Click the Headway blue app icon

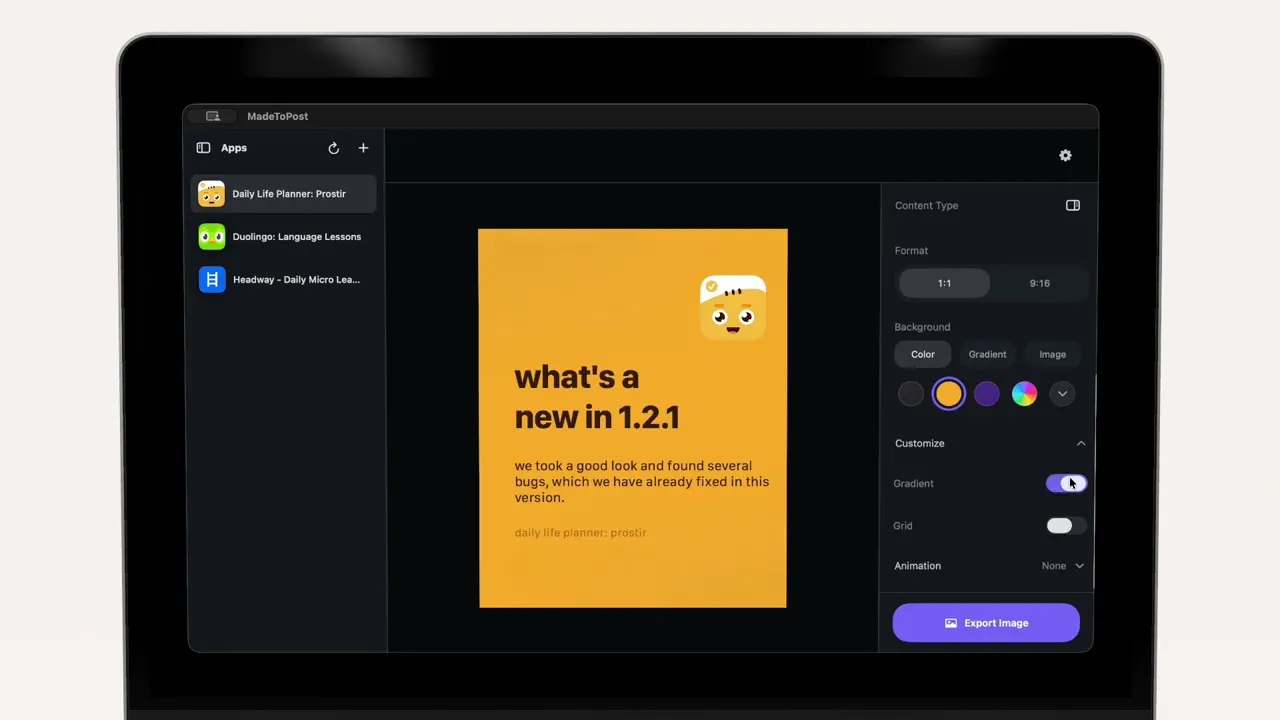pos(211,280)
